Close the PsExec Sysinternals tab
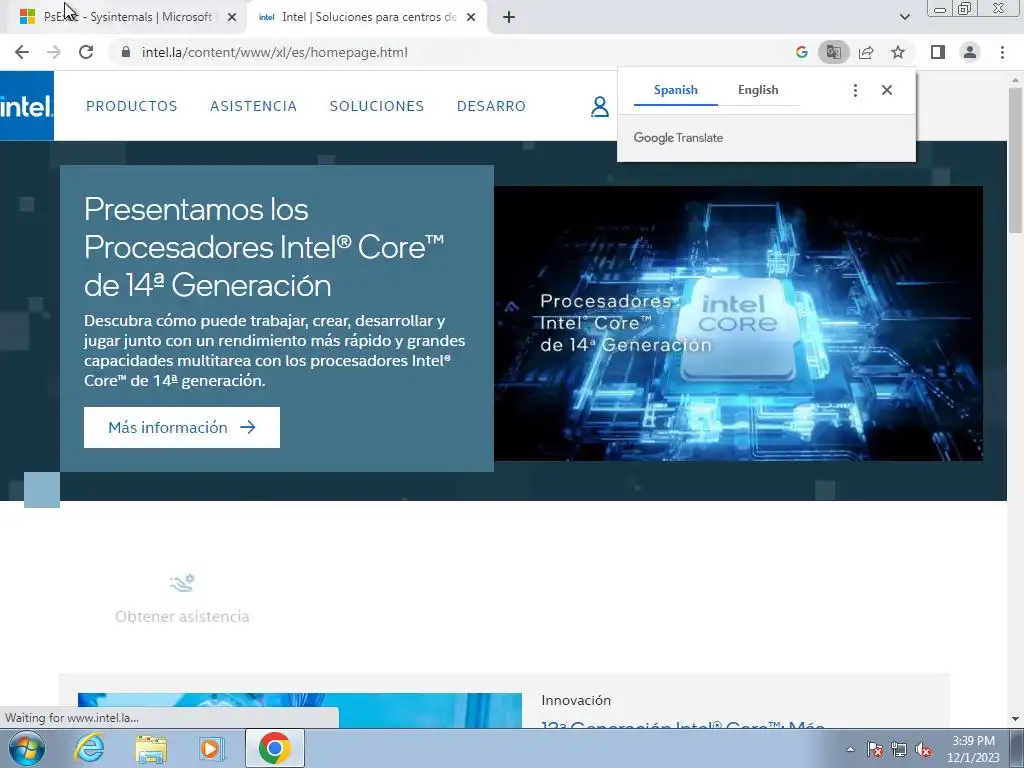1024x768 pixels. 232,18
